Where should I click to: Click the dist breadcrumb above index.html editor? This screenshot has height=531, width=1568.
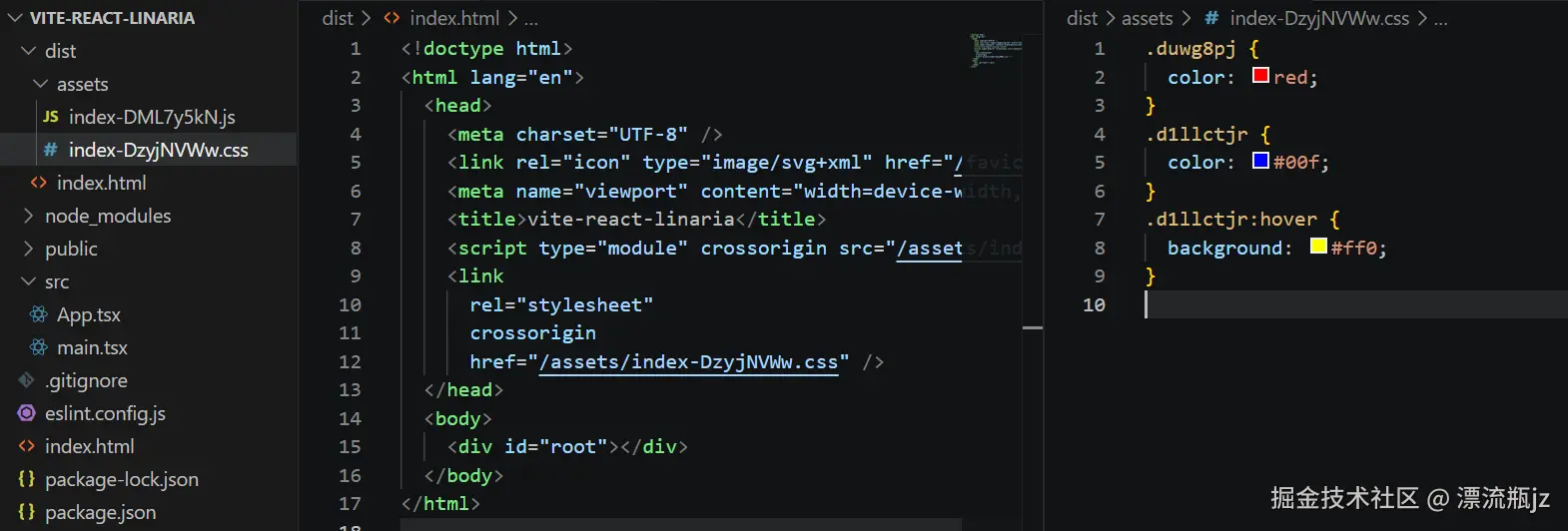[338, 18]
